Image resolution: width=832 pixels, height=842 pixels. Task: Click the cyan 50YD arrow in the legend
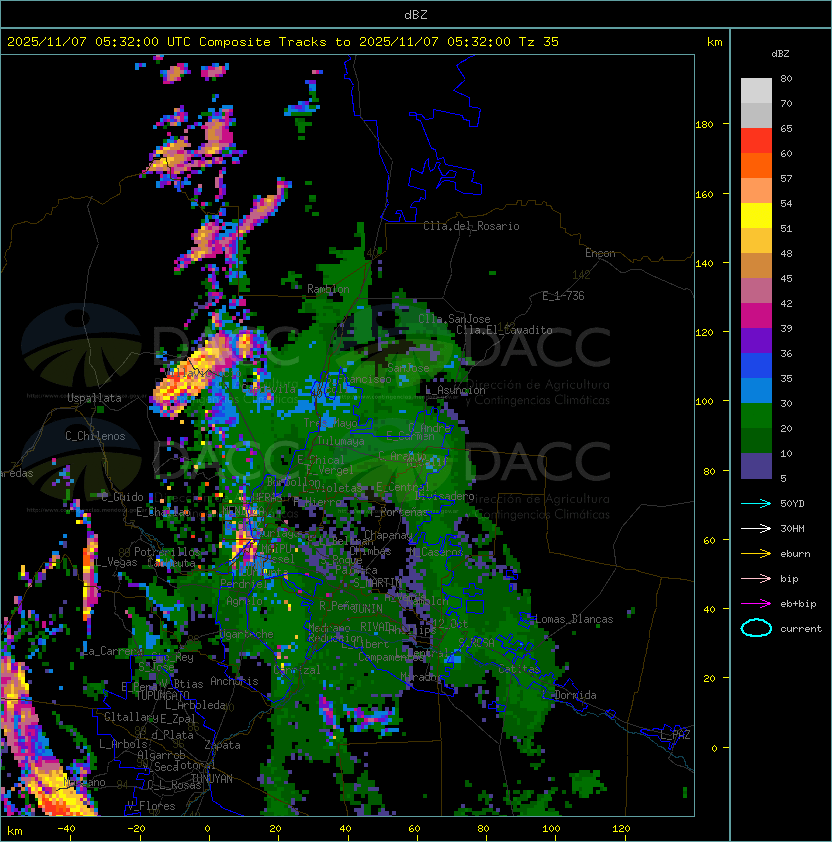click(x=756, y=503)
